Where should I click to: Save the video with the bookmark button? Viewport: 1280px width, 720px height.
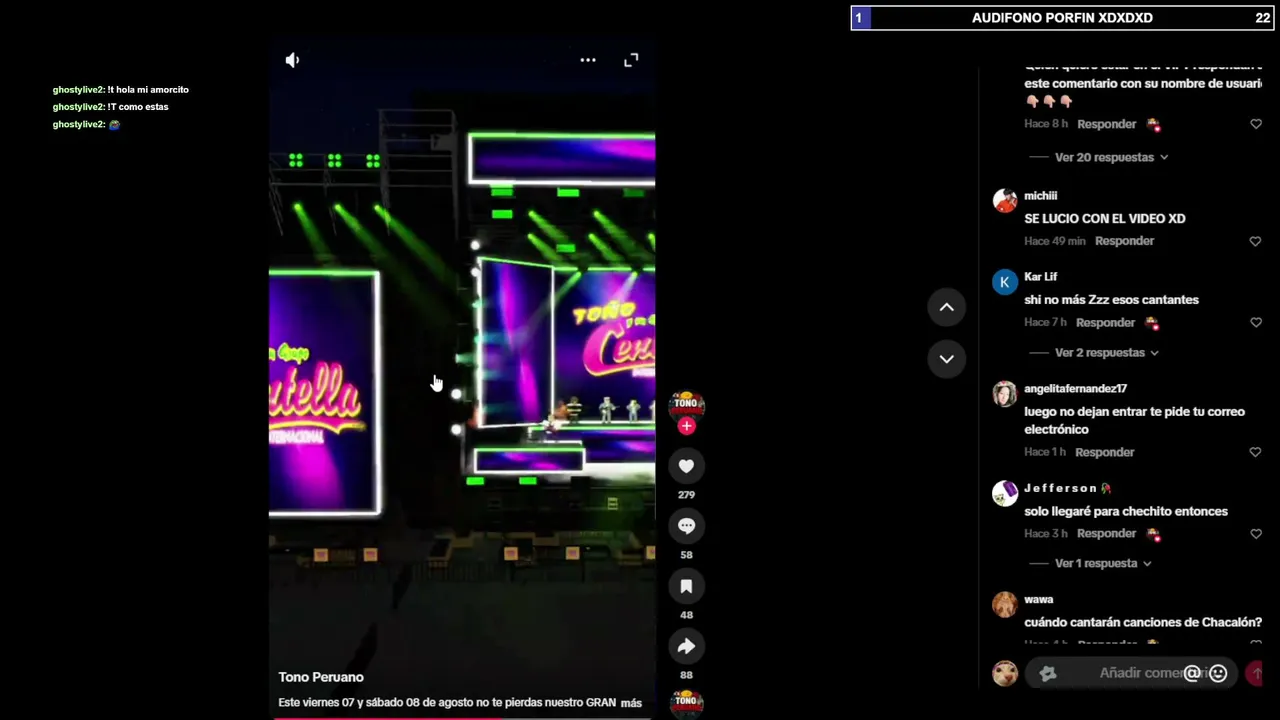point(686,586)
